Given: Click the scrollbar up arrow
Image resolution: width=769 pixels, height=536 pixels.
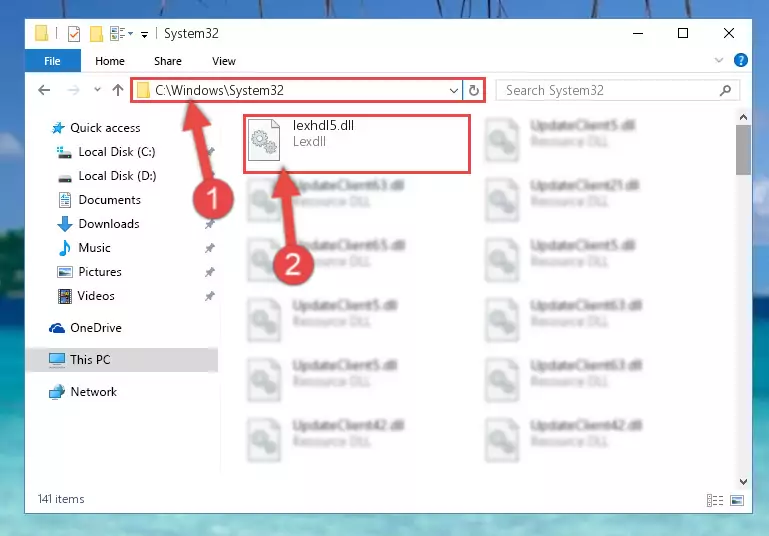Looking at the screenshot, I should coord(743,117).
